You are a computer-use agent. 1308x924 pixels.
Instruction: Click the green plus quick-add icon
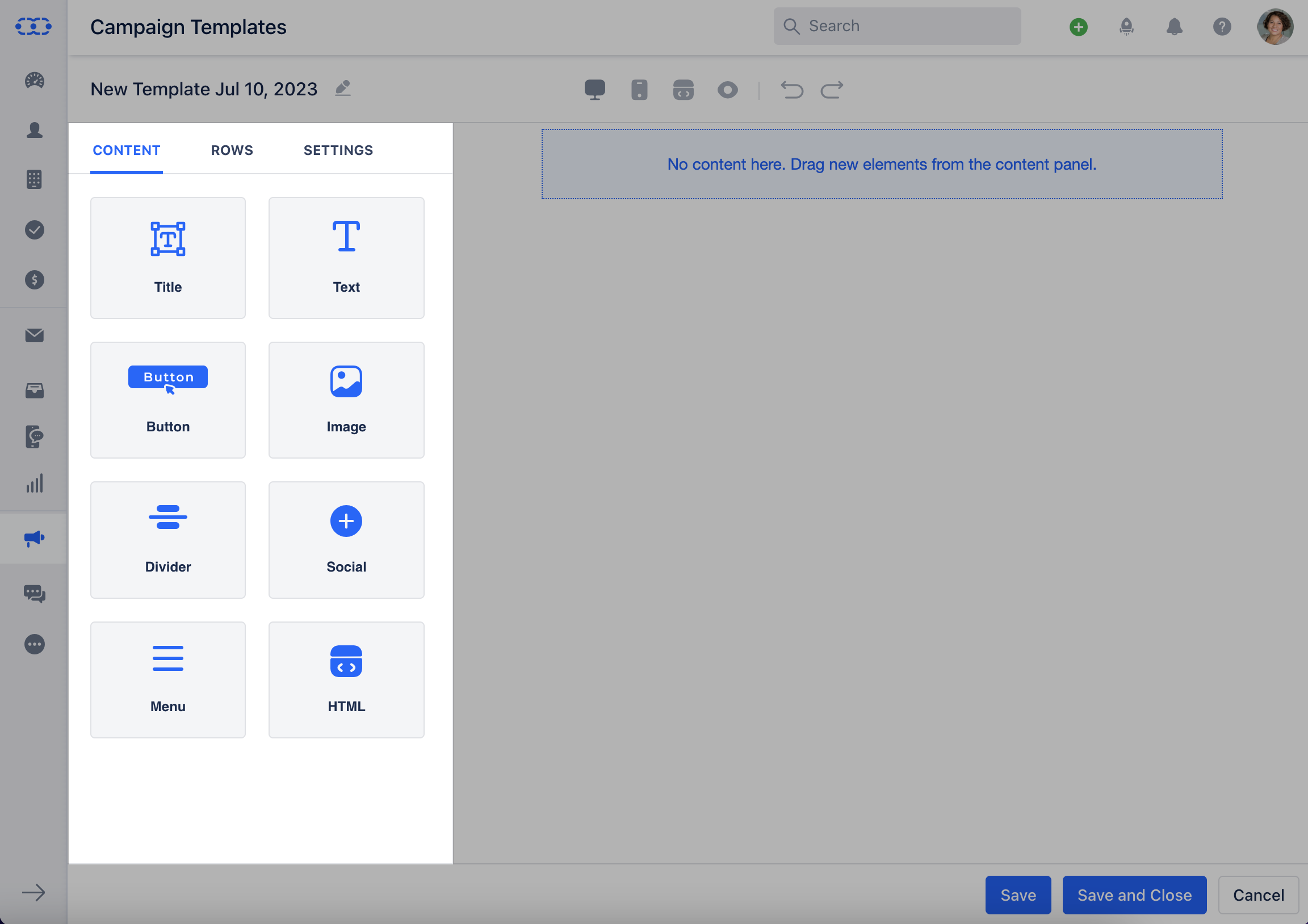click(x=1078, y=27)
